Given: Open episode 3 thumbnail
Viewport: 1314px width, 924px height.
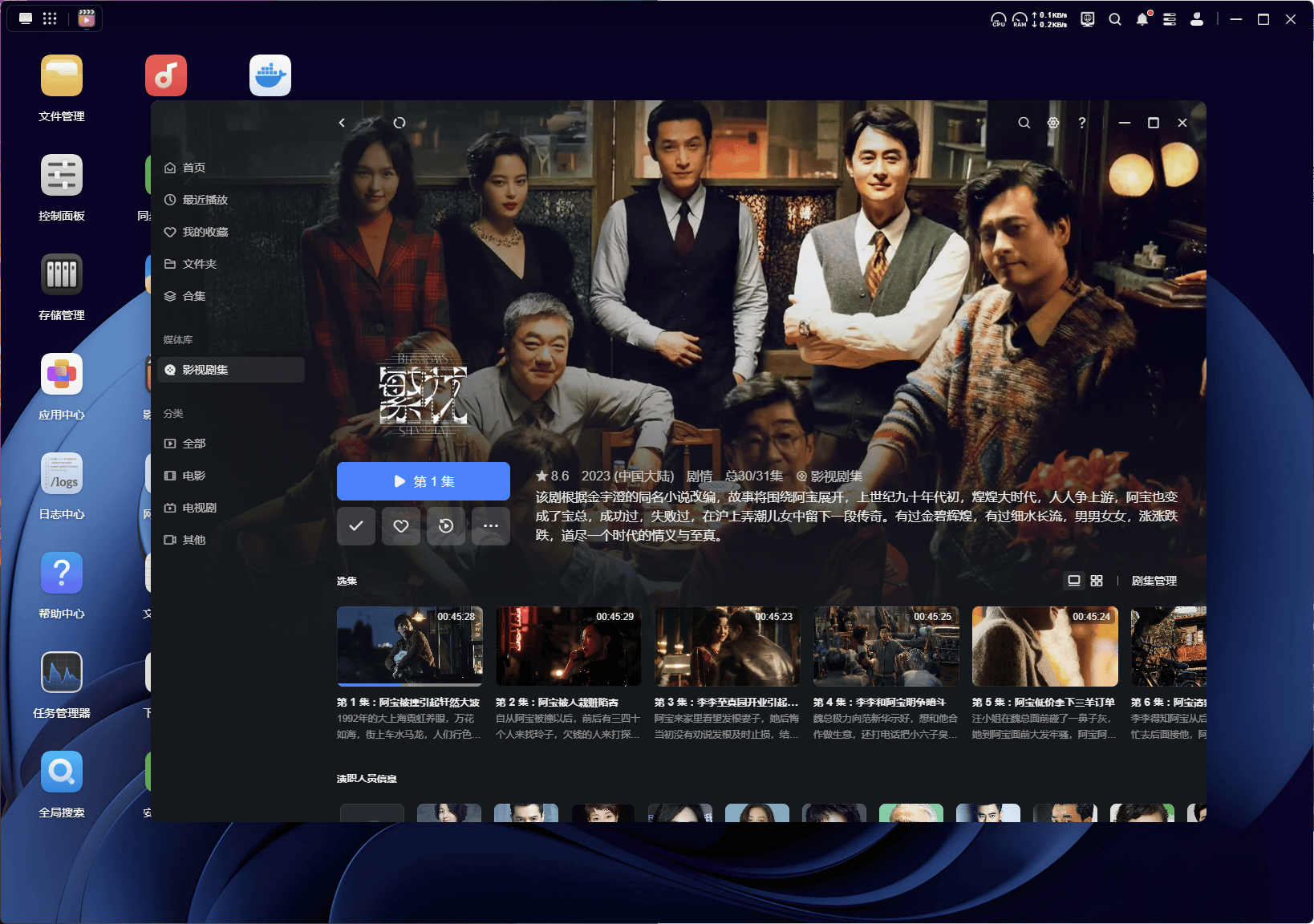Looking at the screenshot, I should click(727, 646).
